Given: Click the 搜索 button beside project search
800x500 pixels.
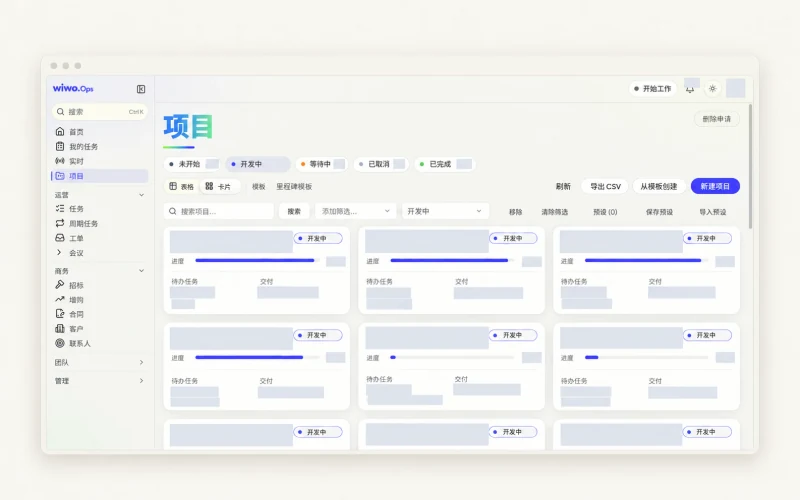Looking at the screenshot, I should coord(294,211).
